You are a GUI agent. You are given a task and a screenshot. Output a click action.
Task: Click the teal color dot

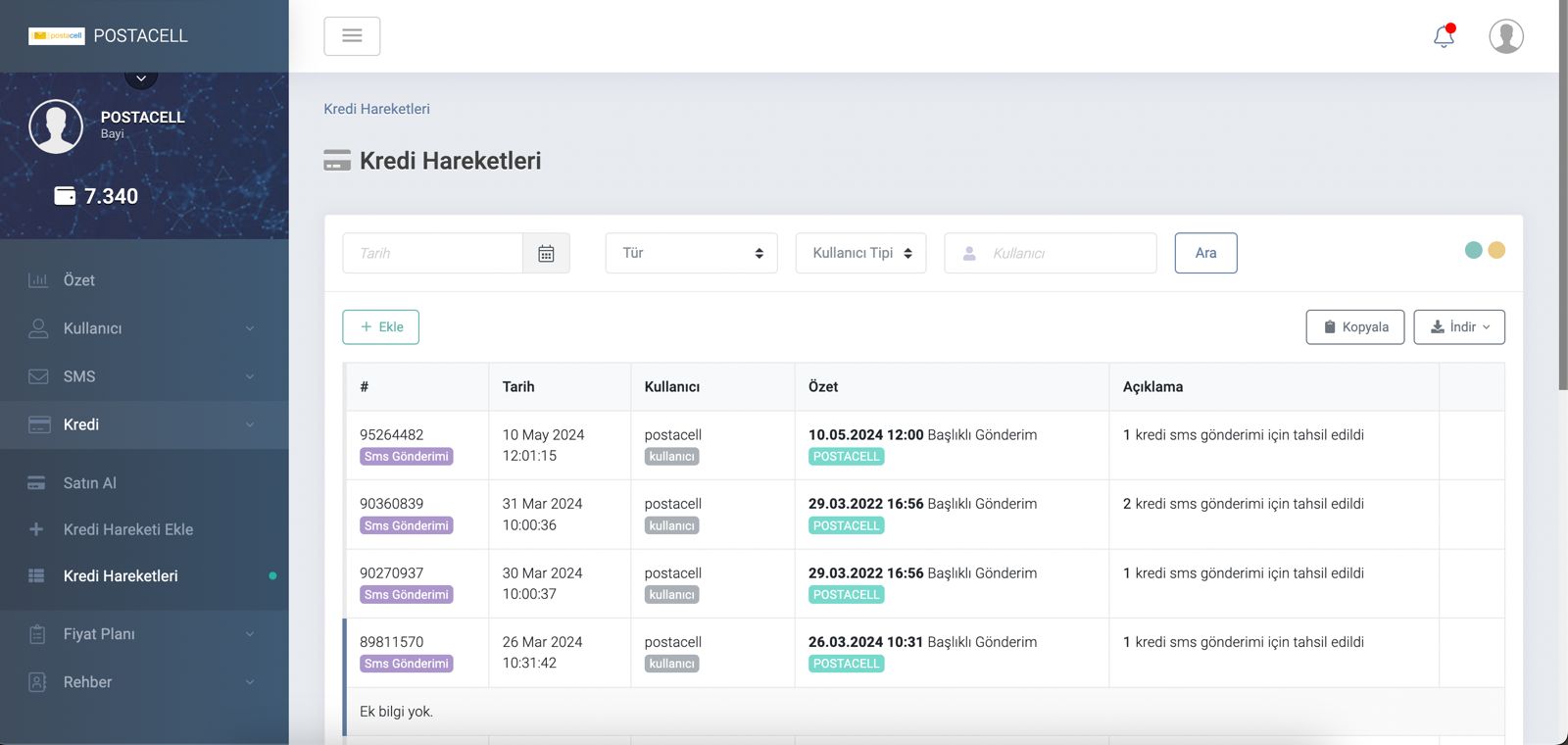pyautogui.click(x=1474, y=250)
